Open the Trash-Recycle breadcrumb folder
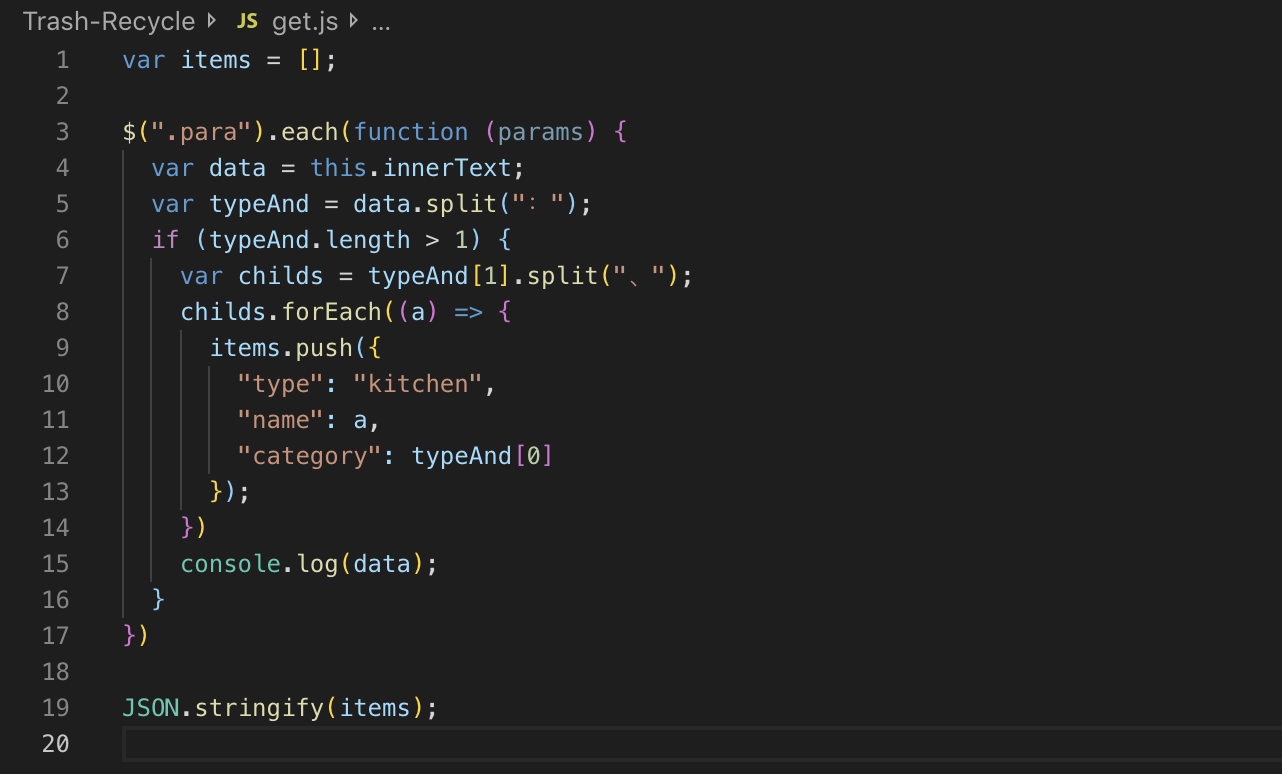This screenshot has height=774, width=1282. [108, 22]
